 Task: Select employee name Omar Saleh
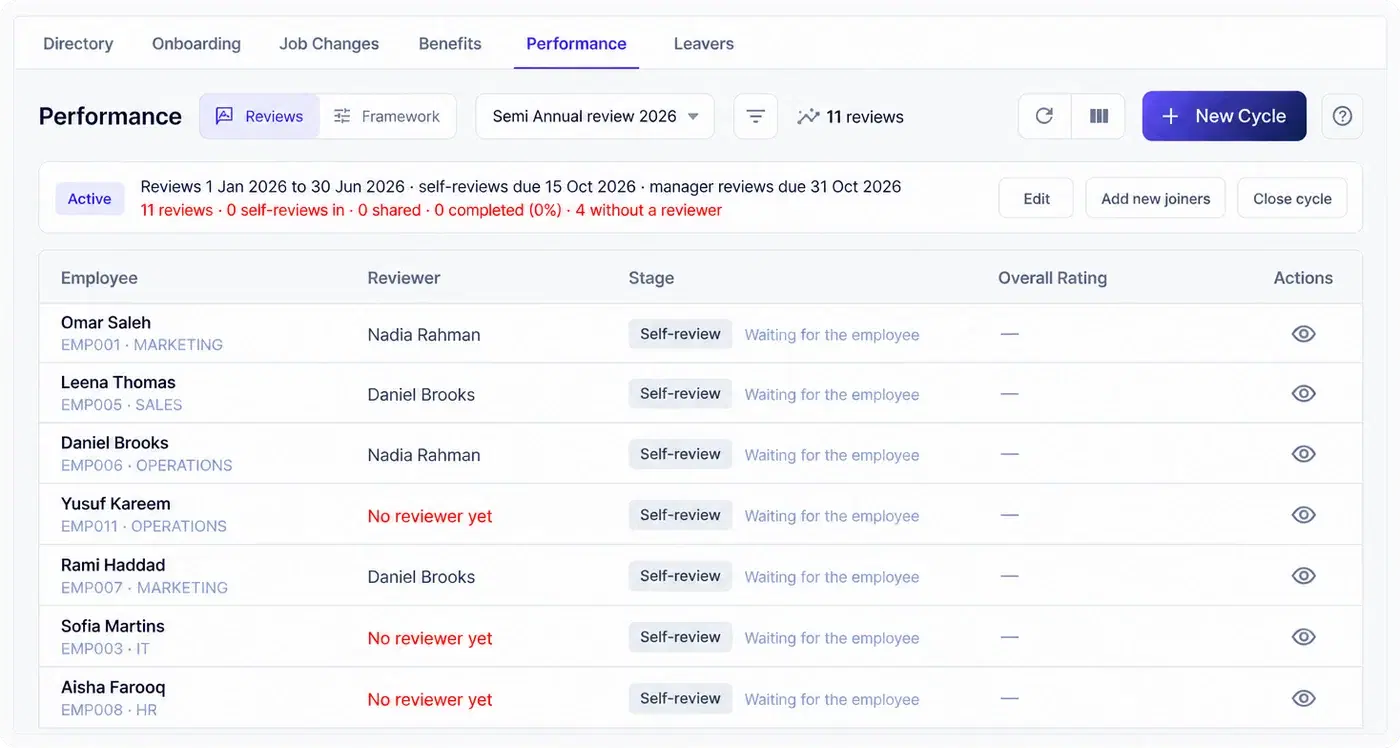pyautogui.click(x=106, y=322)
